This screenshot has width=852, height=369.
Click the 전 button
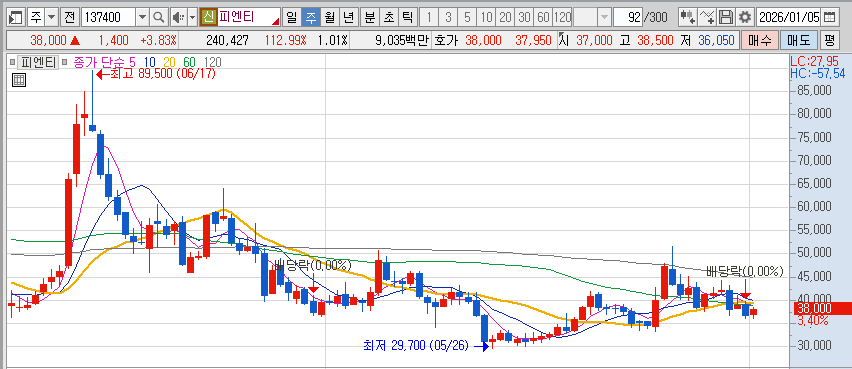point(69,17)
